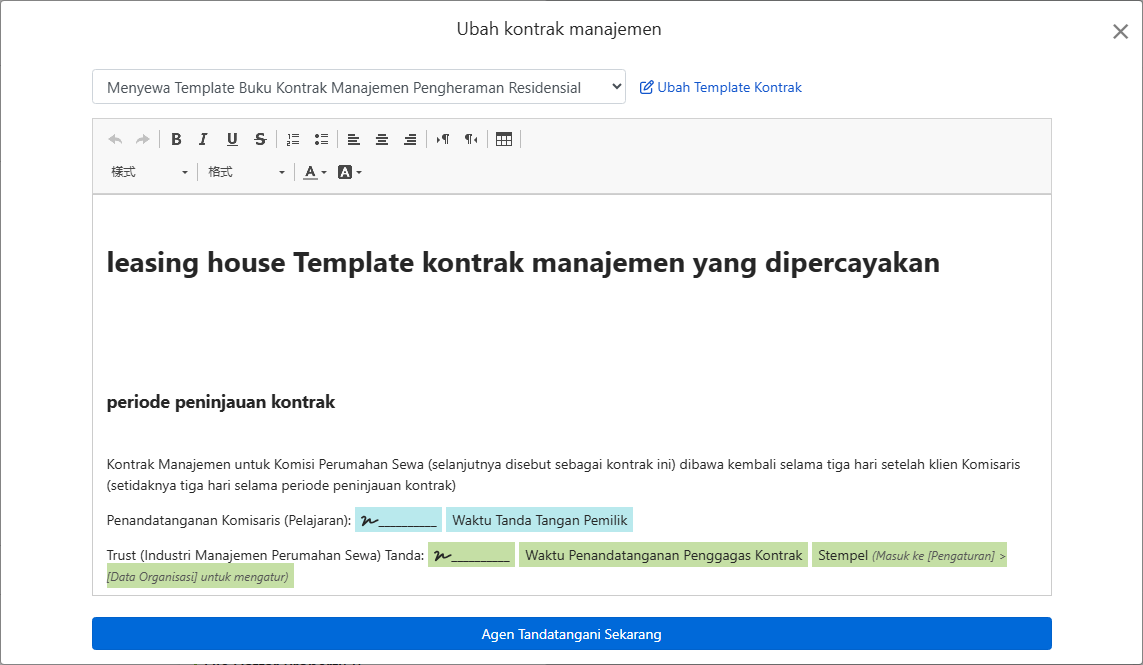This screenshot has height=665, width=1143.
Task: Close the Ubah kontrak manajemen dialog
Action: [1120, 31]
